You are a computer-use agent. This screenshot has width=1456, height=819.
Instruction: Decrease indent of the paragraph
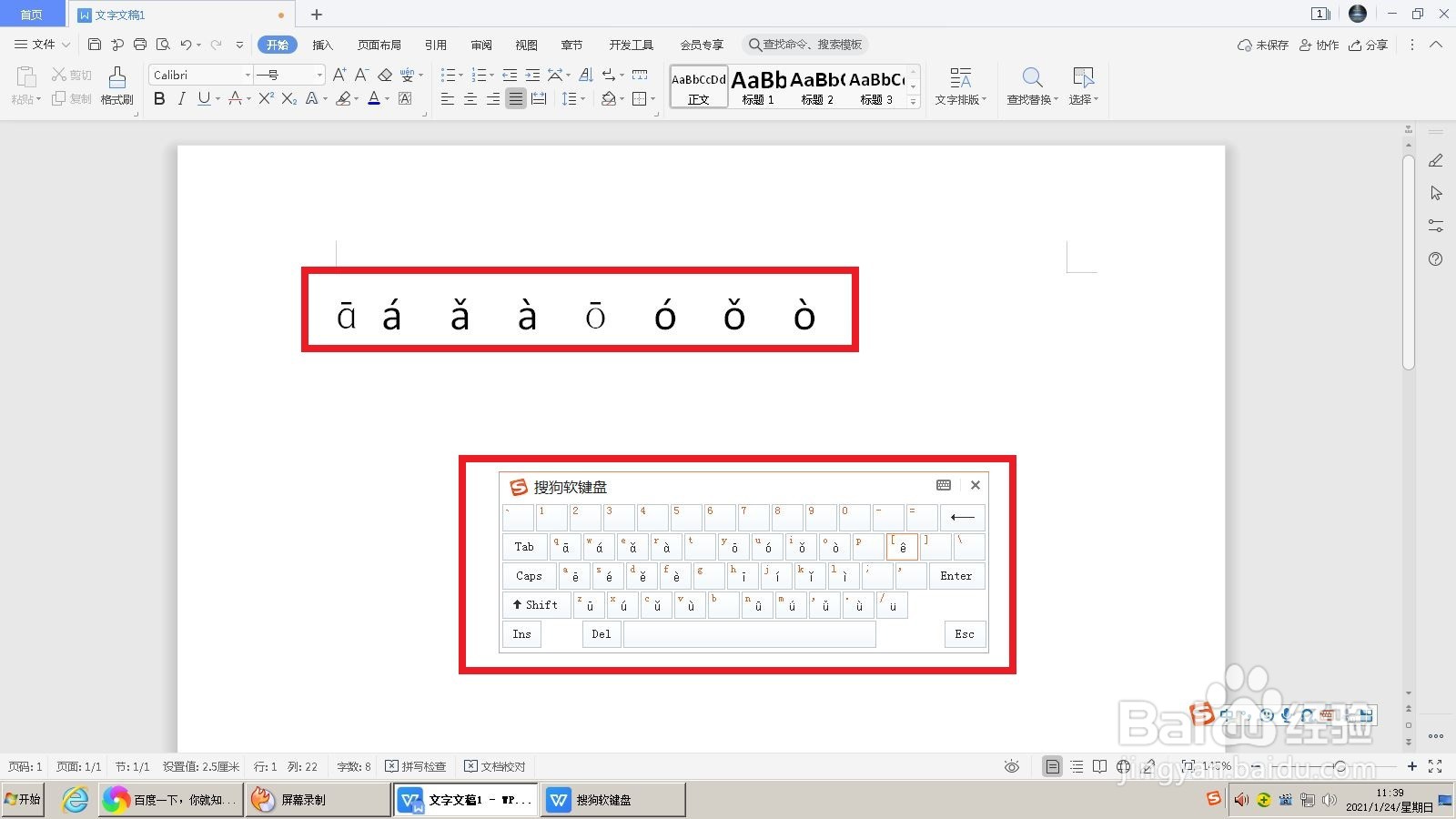[510, 75]
